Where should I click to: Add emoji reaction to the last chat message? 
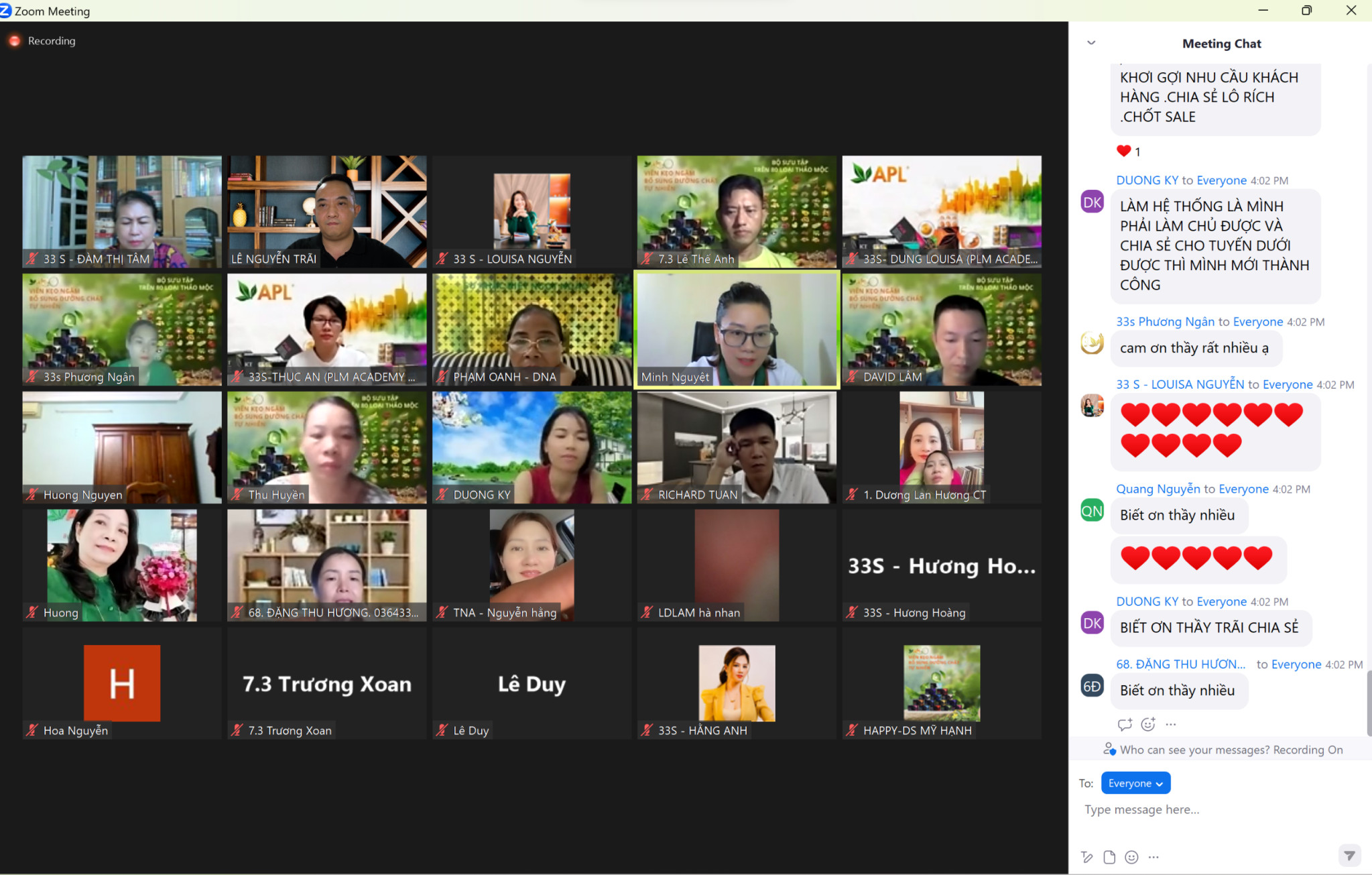tap(1148, 724)
